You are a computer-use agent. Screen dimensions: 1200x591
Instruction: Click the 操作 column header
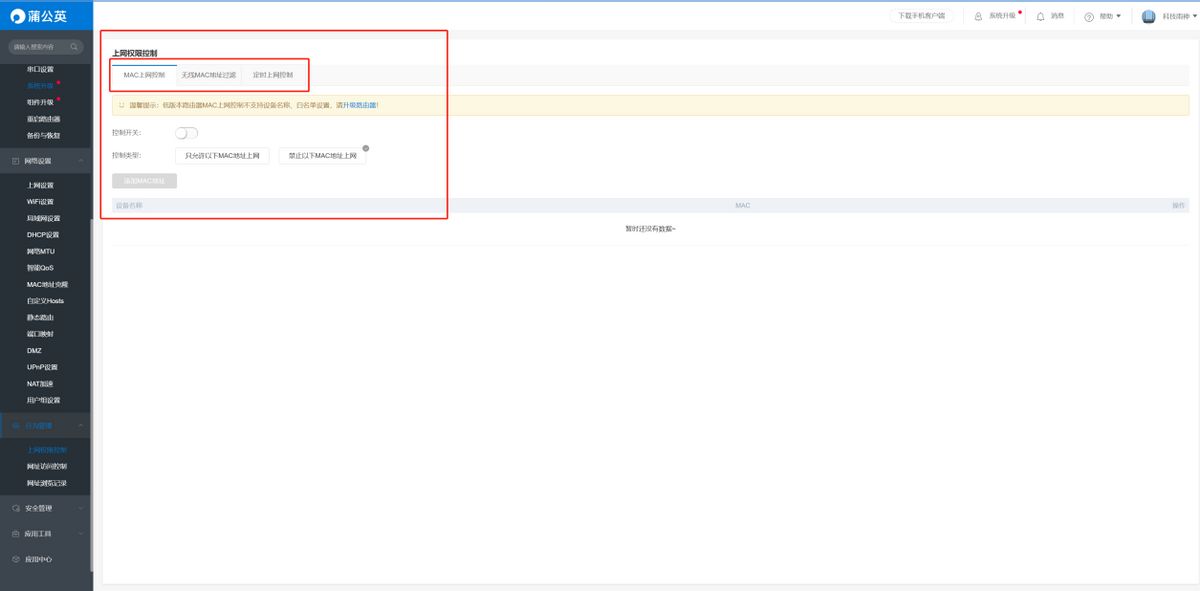coord(1178,205)
